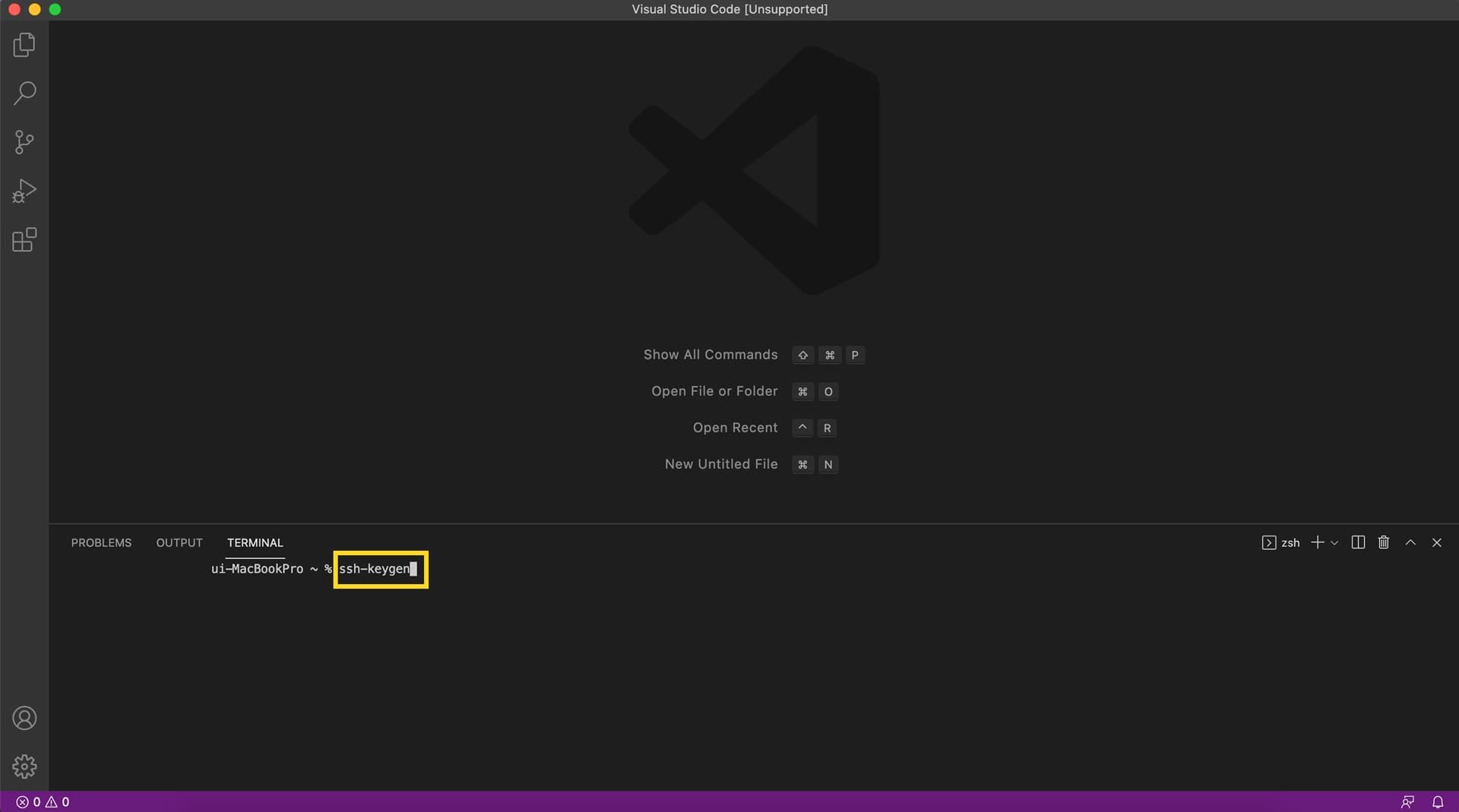Click the Accounts icon
The image size is (1459, 812).
pos(24,718)
